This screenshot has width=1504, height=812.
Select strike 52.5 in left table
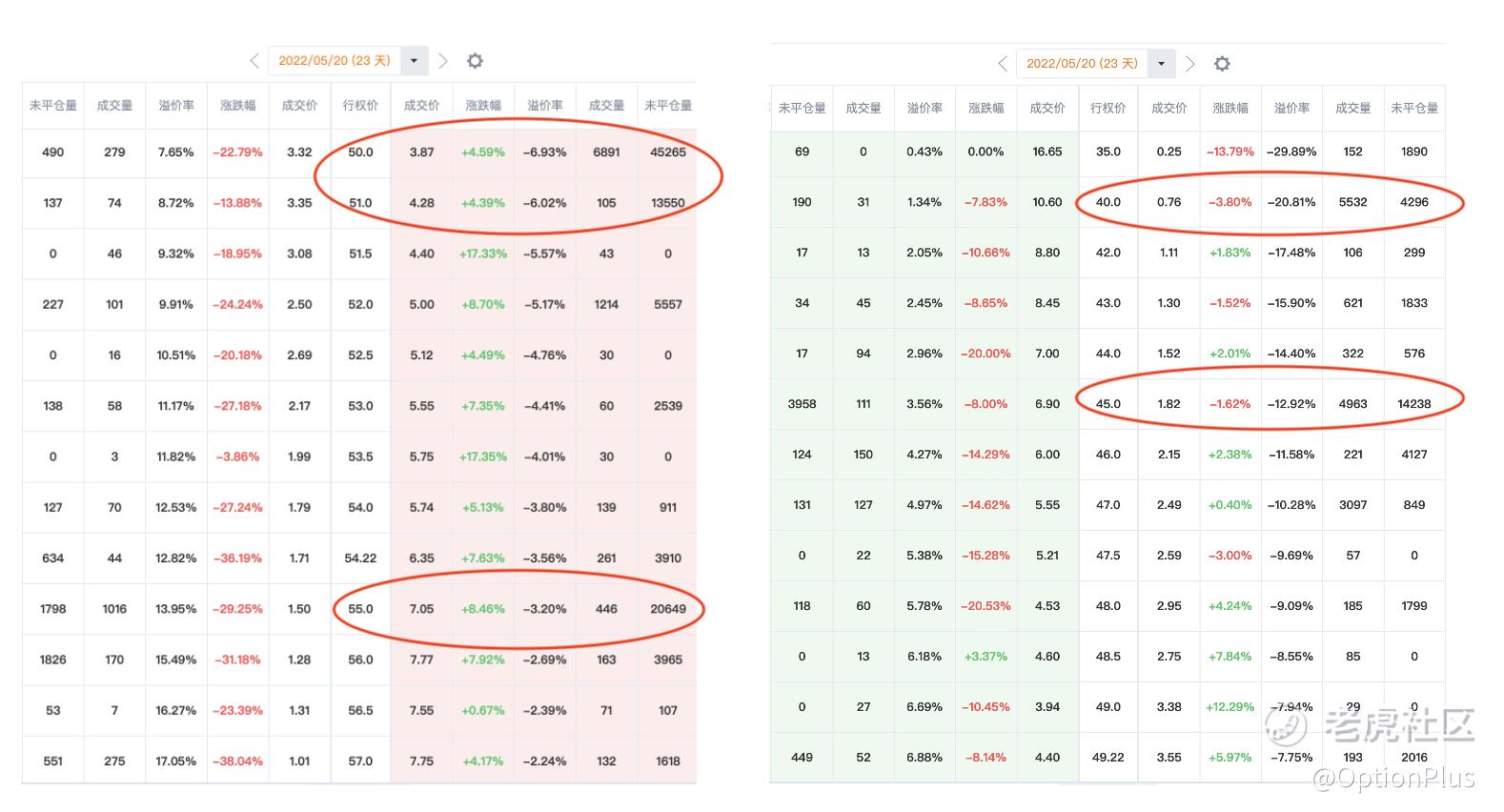(x=360, y=355)
